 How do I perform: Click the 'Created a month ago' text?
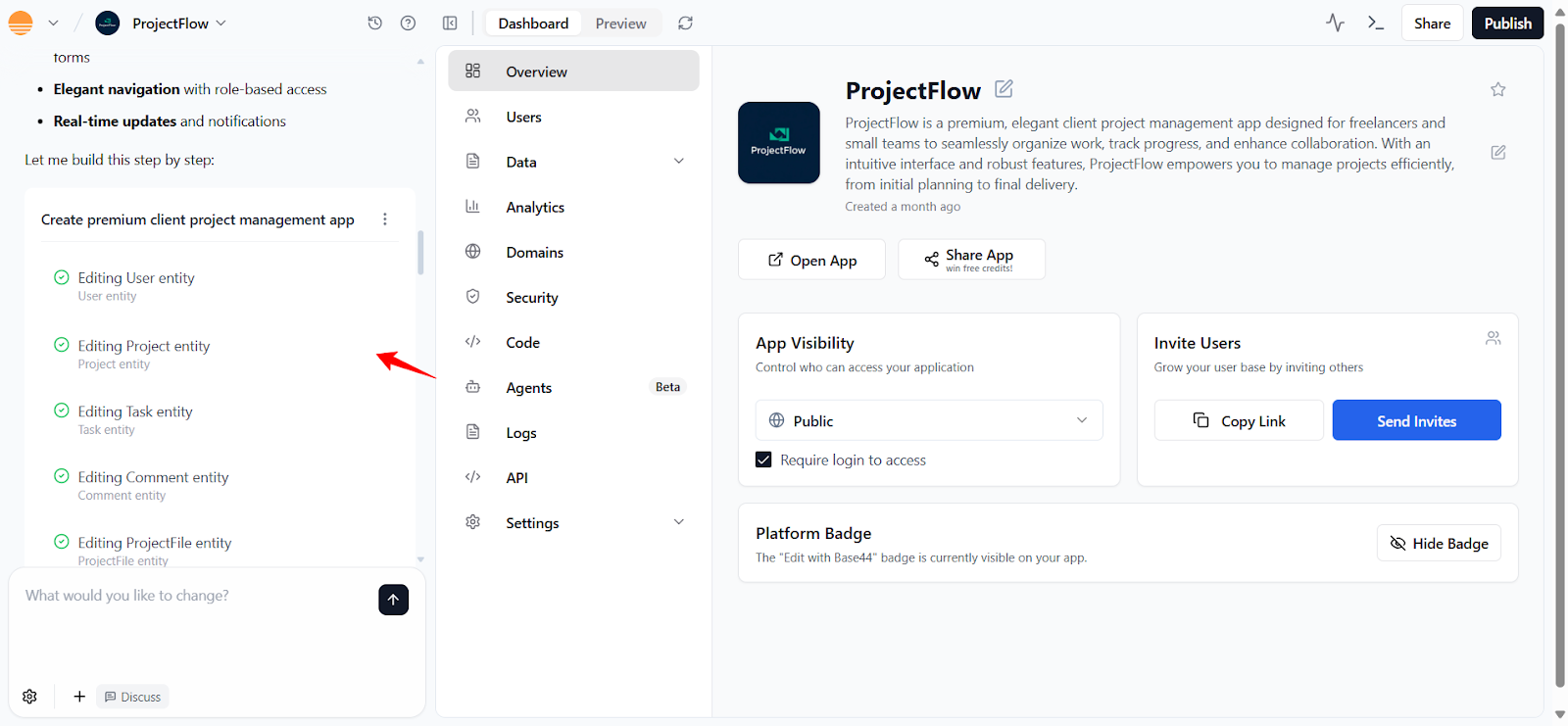coord(903,207)
